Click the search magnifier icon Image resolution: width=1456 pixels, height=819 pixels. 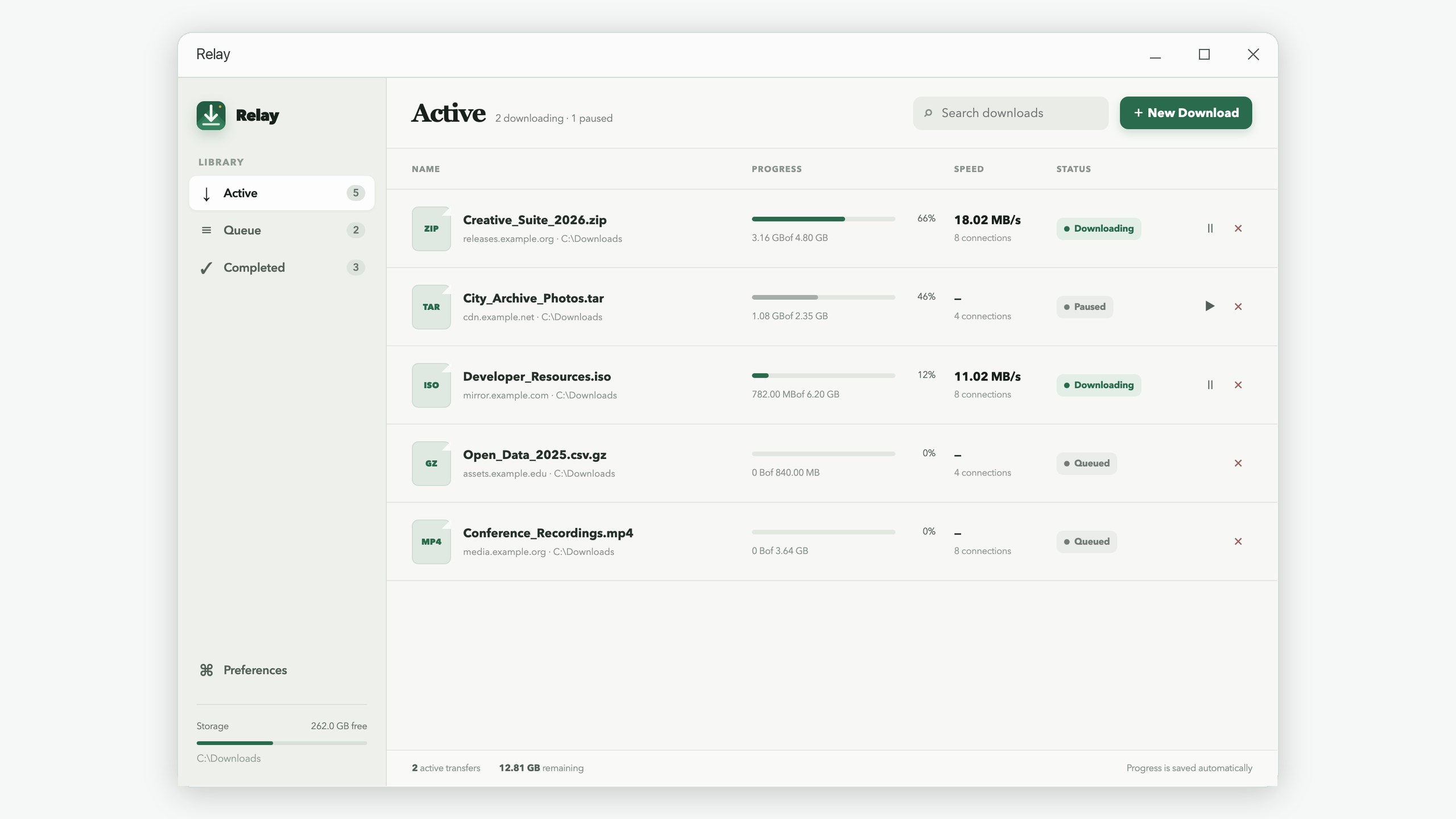pyautogui.click(x=928, y=113)
